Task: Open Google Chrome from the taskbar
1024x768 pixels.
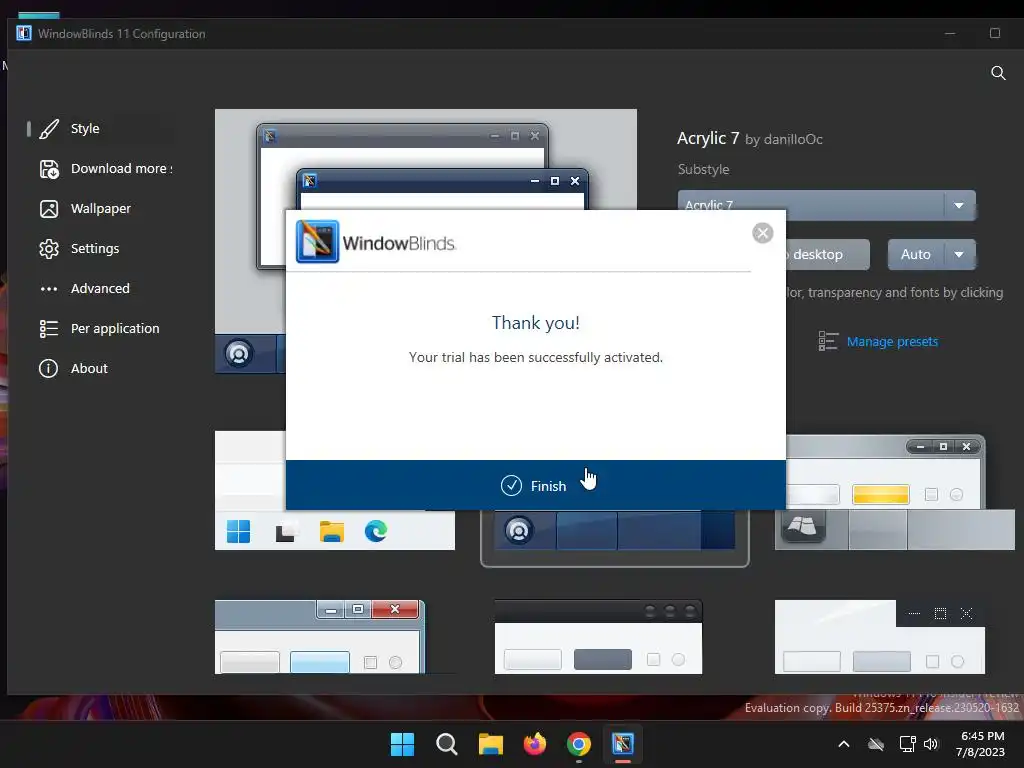Action: click(579, 744)
